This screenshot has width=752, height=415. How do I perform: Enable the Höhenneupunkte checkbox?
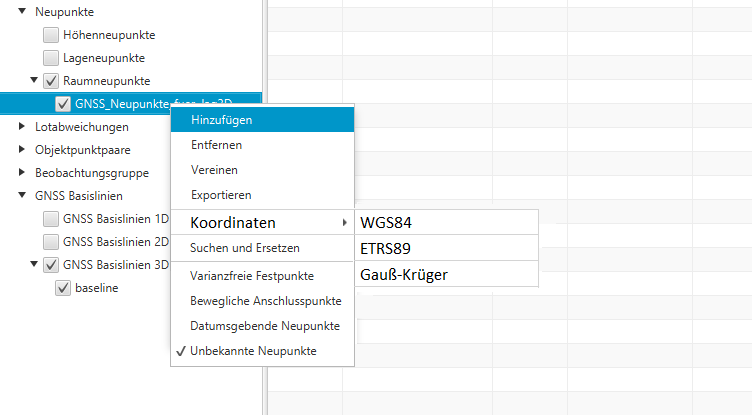click(x=51, y=35)
